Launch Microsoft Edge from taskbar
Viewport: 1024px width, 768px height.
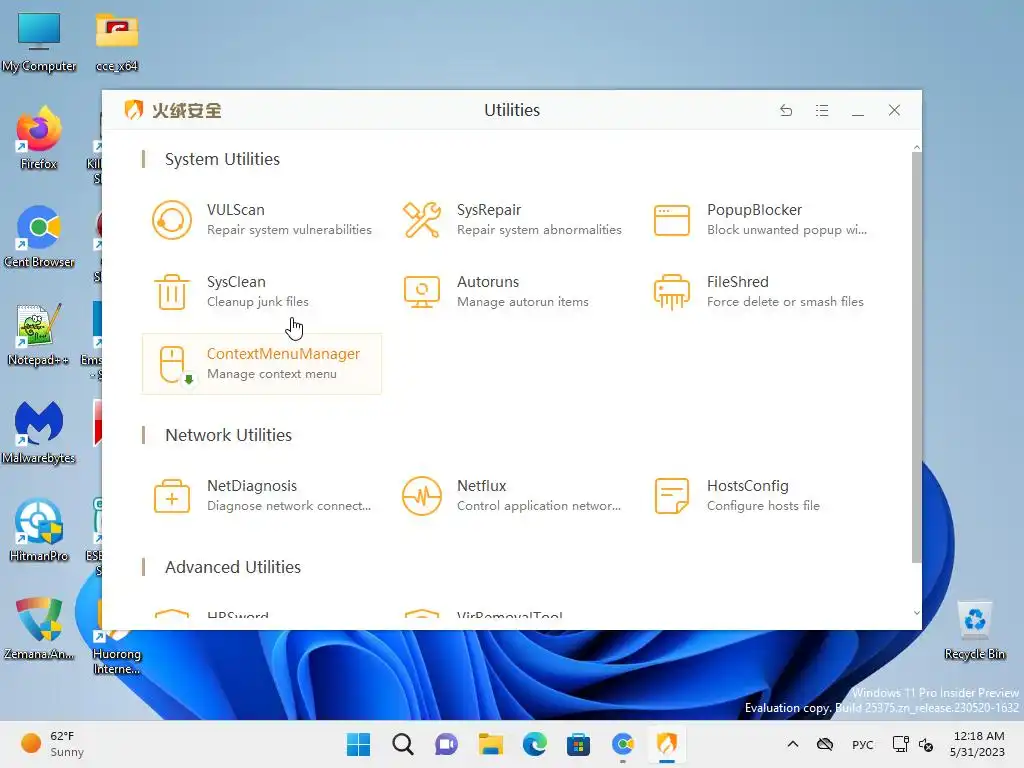point(535,744)
